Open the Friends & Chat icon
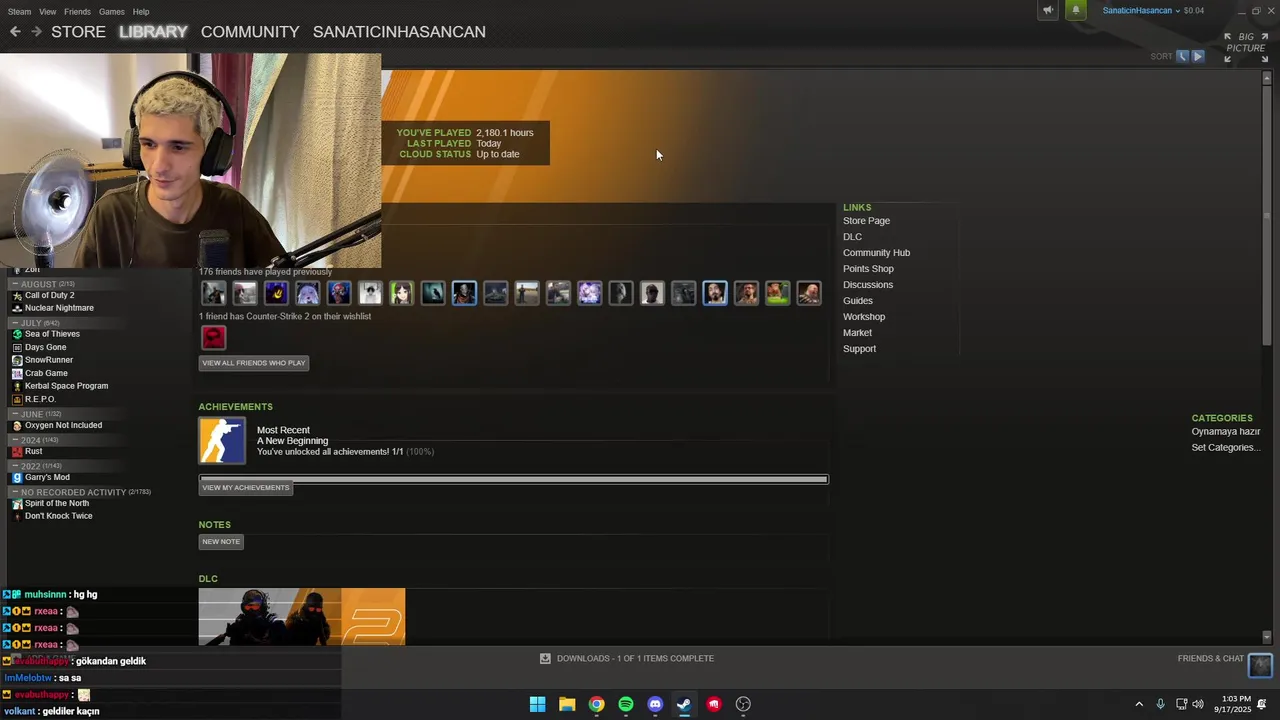The image size is (1280, 720). (x=1260, y=664)
